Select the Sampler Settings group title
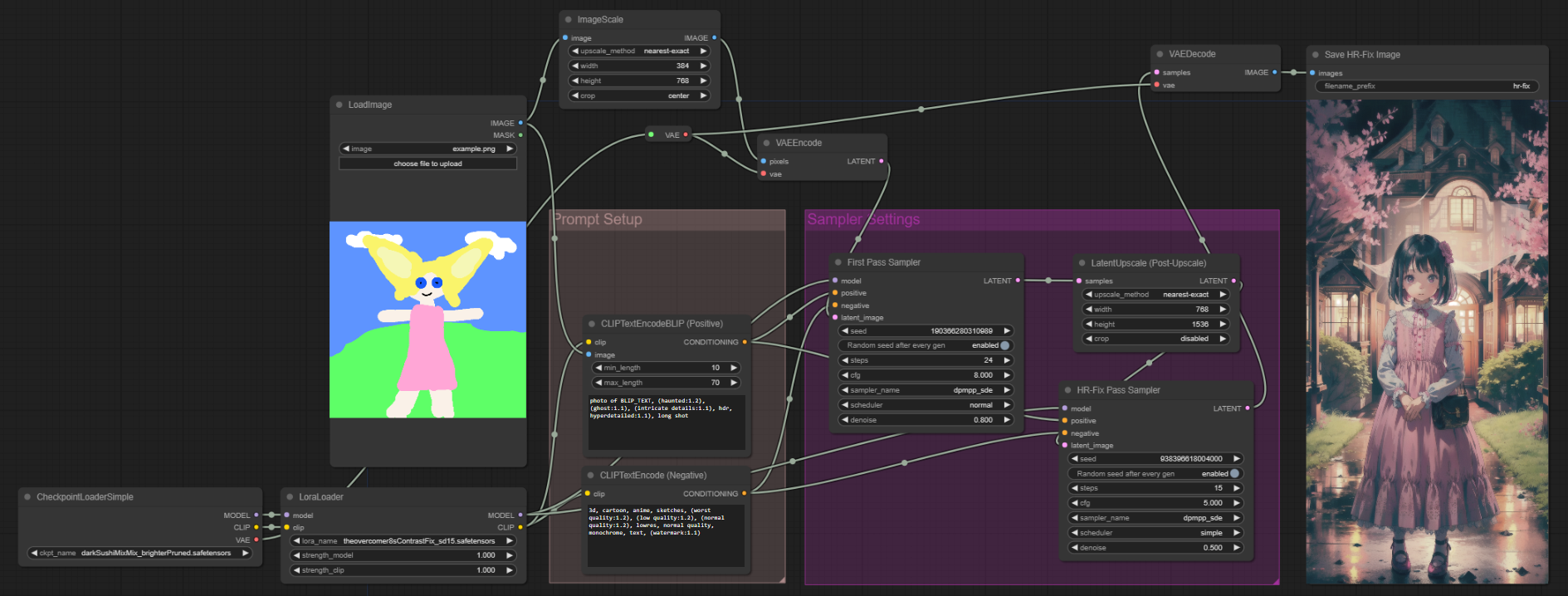1568x596 pixels. click(x=863, y=219)
